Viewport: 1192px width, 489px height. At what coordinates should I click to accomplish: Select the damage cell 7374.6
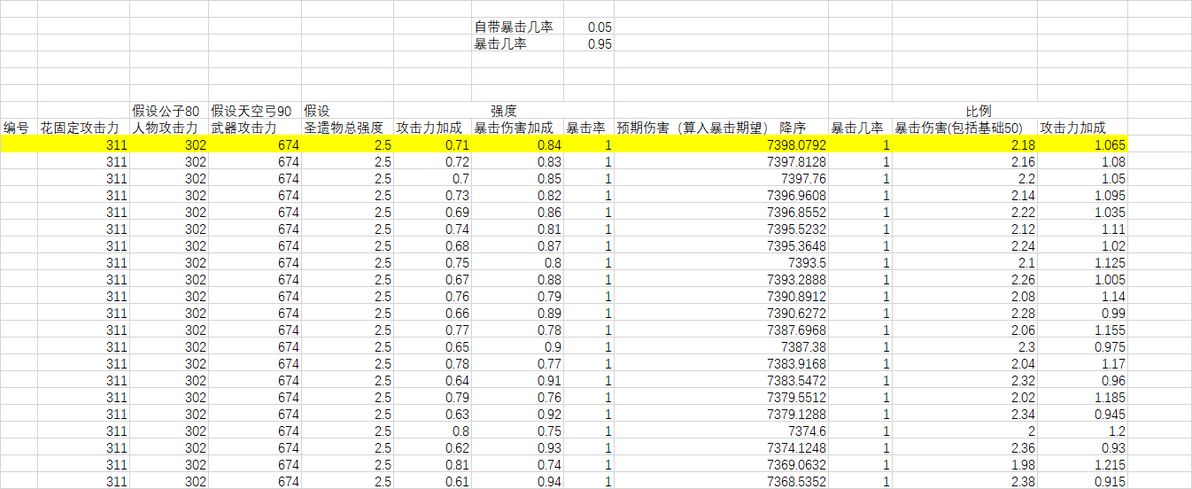pos(721,430)
